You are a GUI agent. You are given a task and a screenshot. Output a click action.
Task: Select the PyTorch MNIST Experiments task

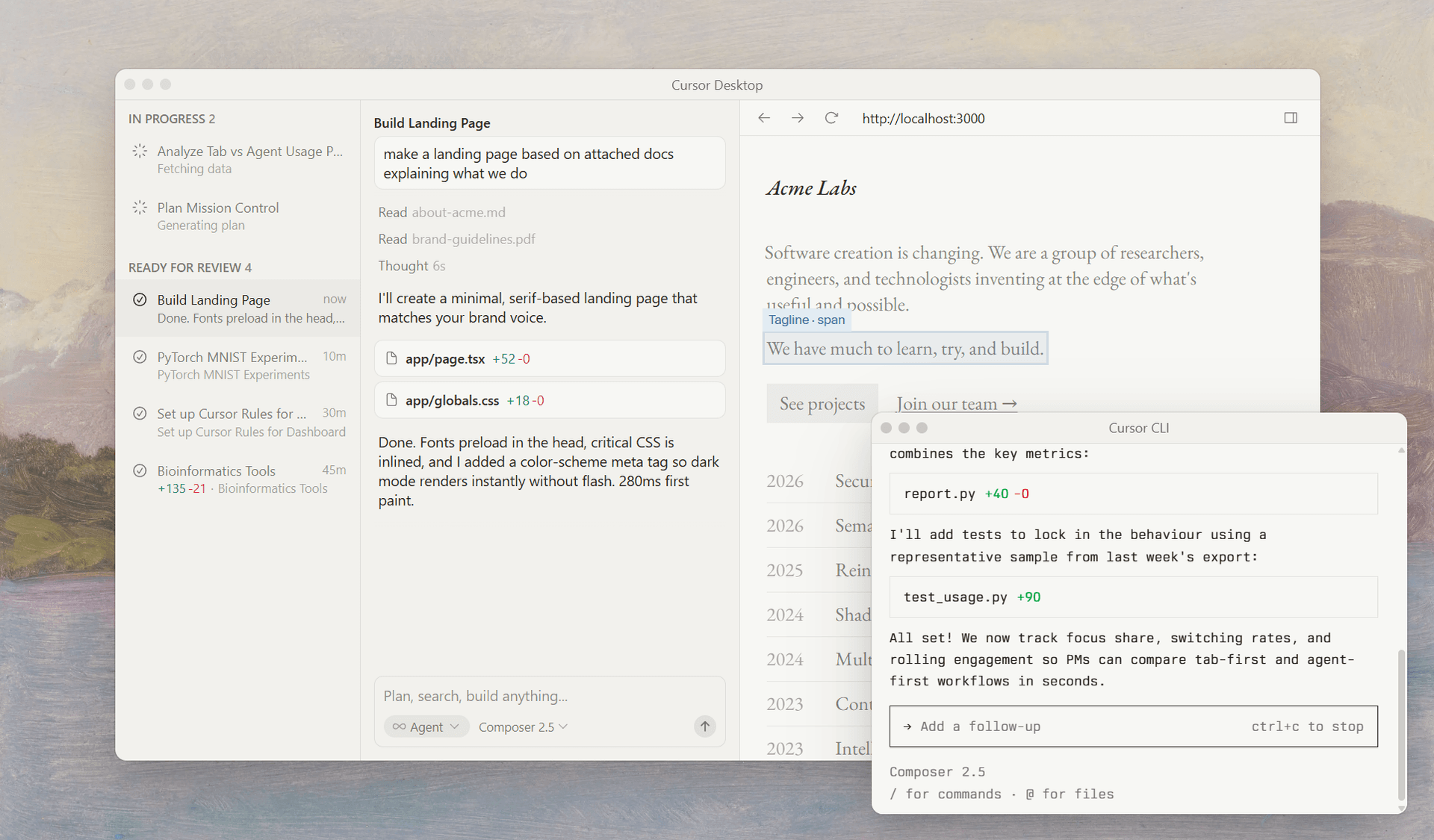(x=238, y=365)
